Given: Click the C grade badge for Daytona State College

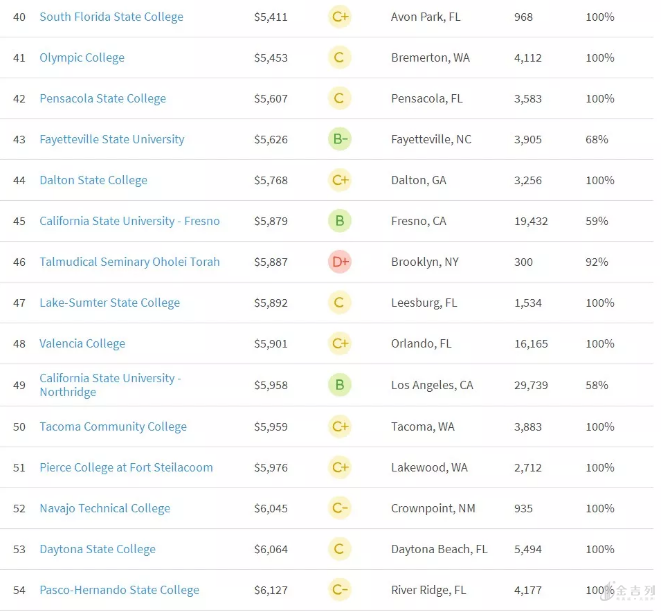Looking at the screenshot, I should coord(339,549).
